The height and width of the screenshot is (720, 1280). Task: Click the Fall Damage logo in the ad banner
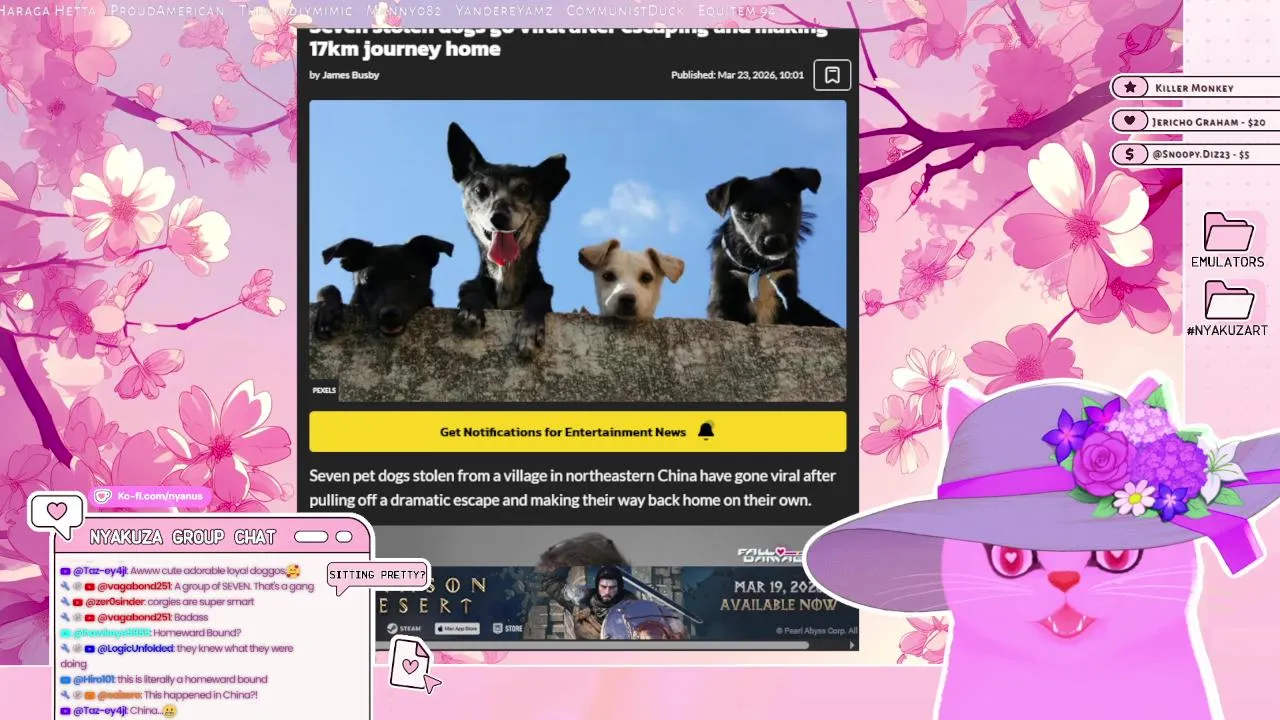tap(770, 554)
